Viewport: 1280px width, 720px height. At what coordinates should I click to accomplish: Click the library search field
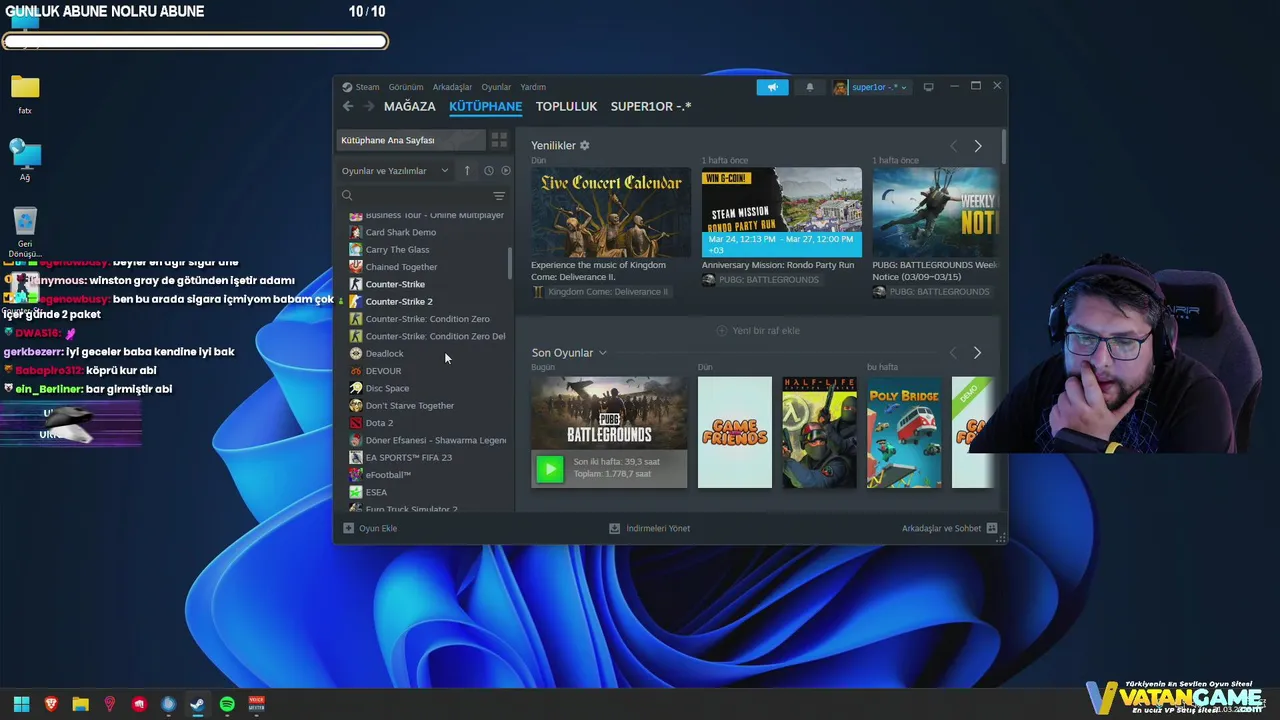tap(414, 196)
